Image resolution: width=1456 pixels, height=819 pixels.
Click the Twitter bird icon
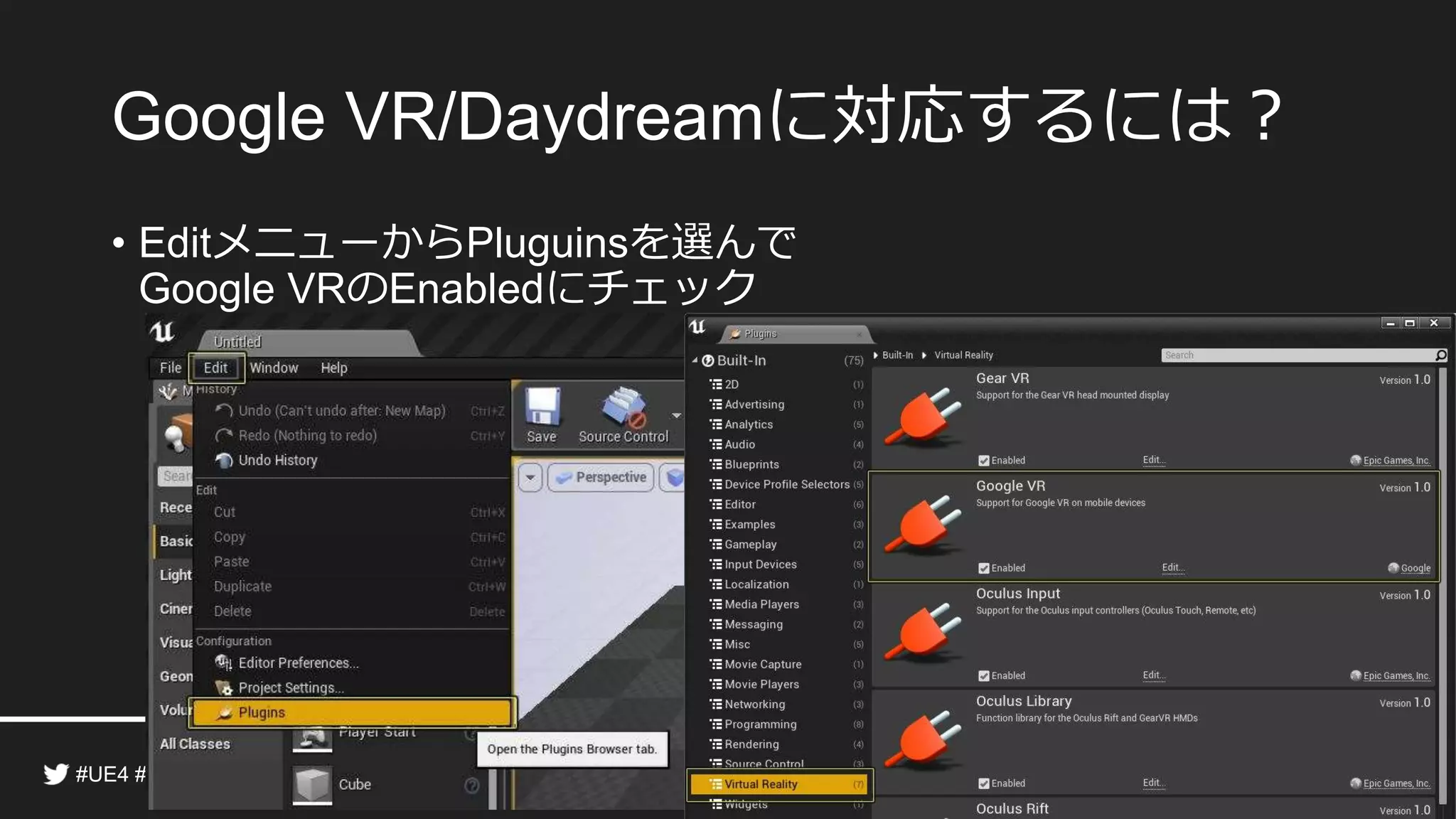55,773
